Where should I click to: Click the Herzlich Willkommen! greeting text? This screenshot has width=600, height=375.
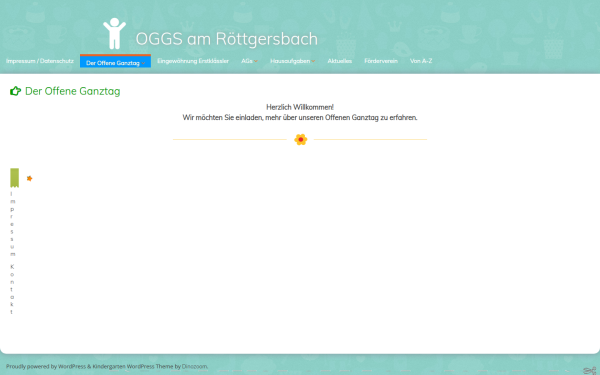pos(300,107)
